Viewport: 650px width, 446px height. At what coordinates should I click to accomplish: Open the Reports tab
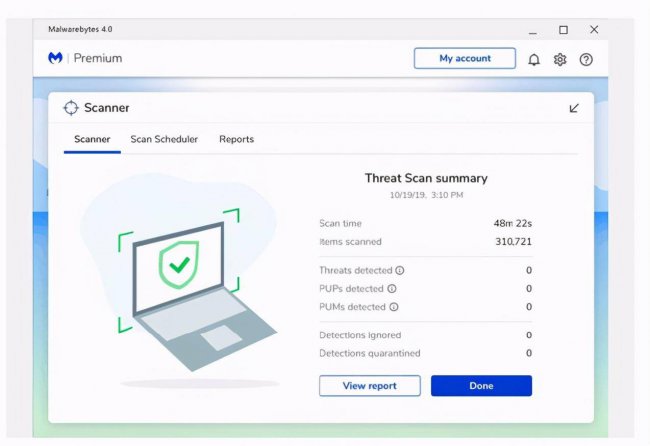tap(236, 139)
